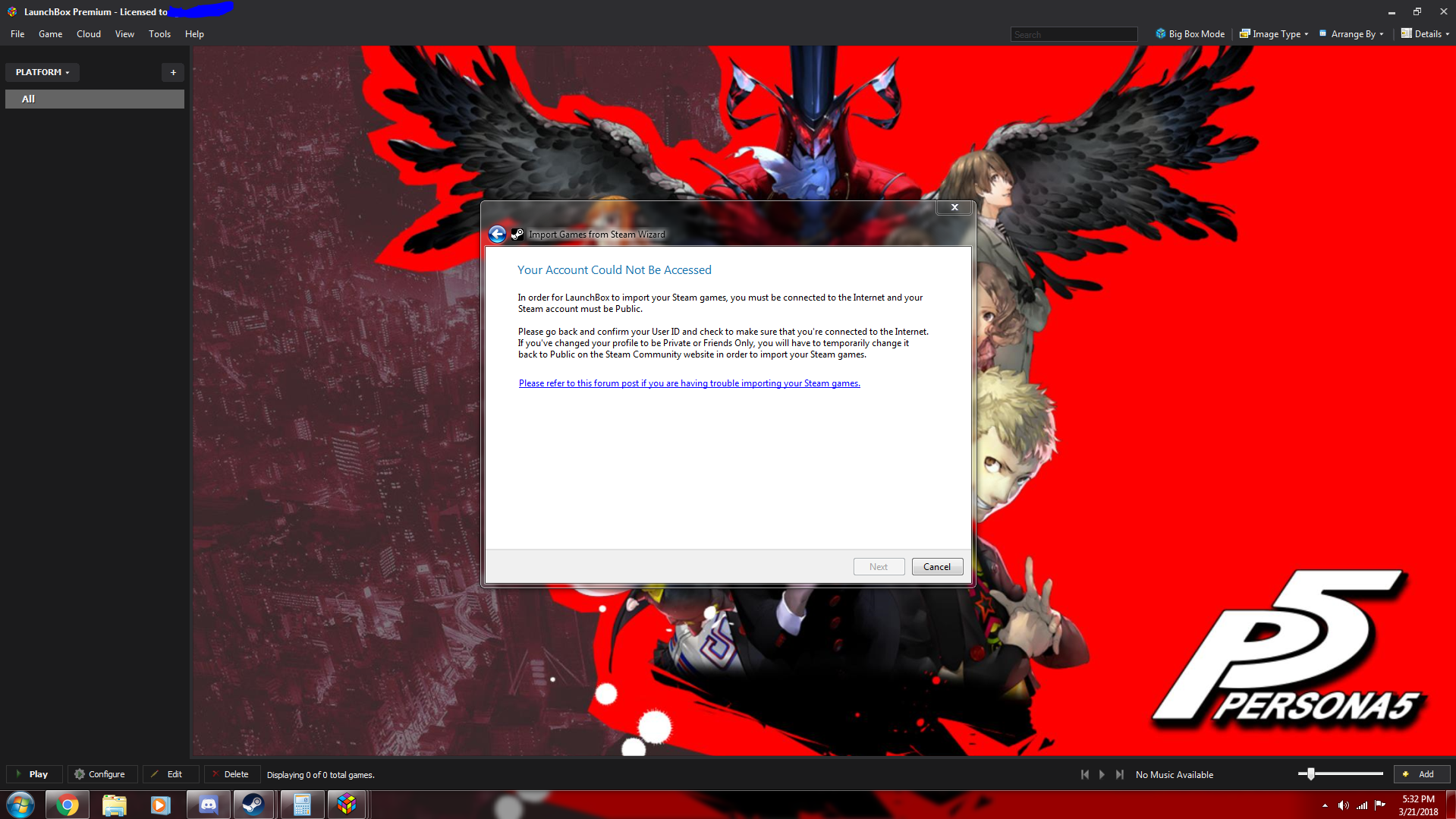
Task: Click the previous track music control
Action: pos(1084,774)
